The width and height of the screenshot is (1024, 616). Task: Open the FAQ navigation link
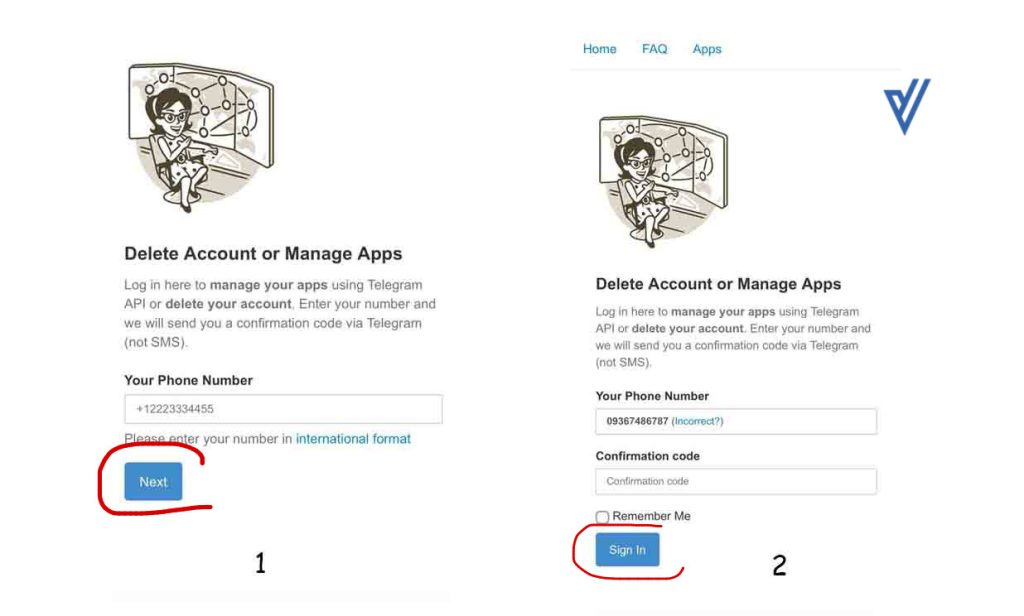point(654,49)
